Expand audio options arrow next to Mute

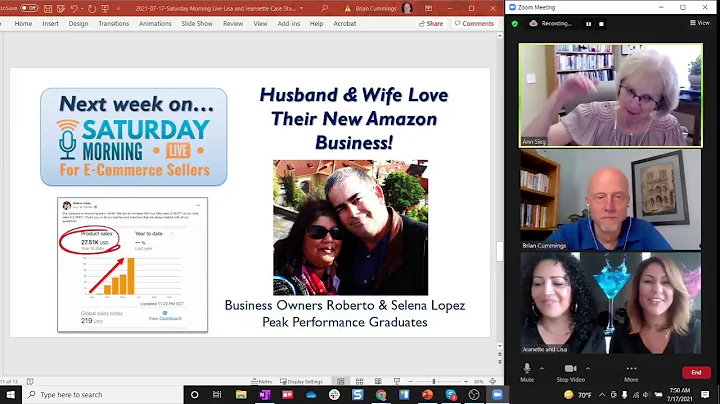click(542, 368)
